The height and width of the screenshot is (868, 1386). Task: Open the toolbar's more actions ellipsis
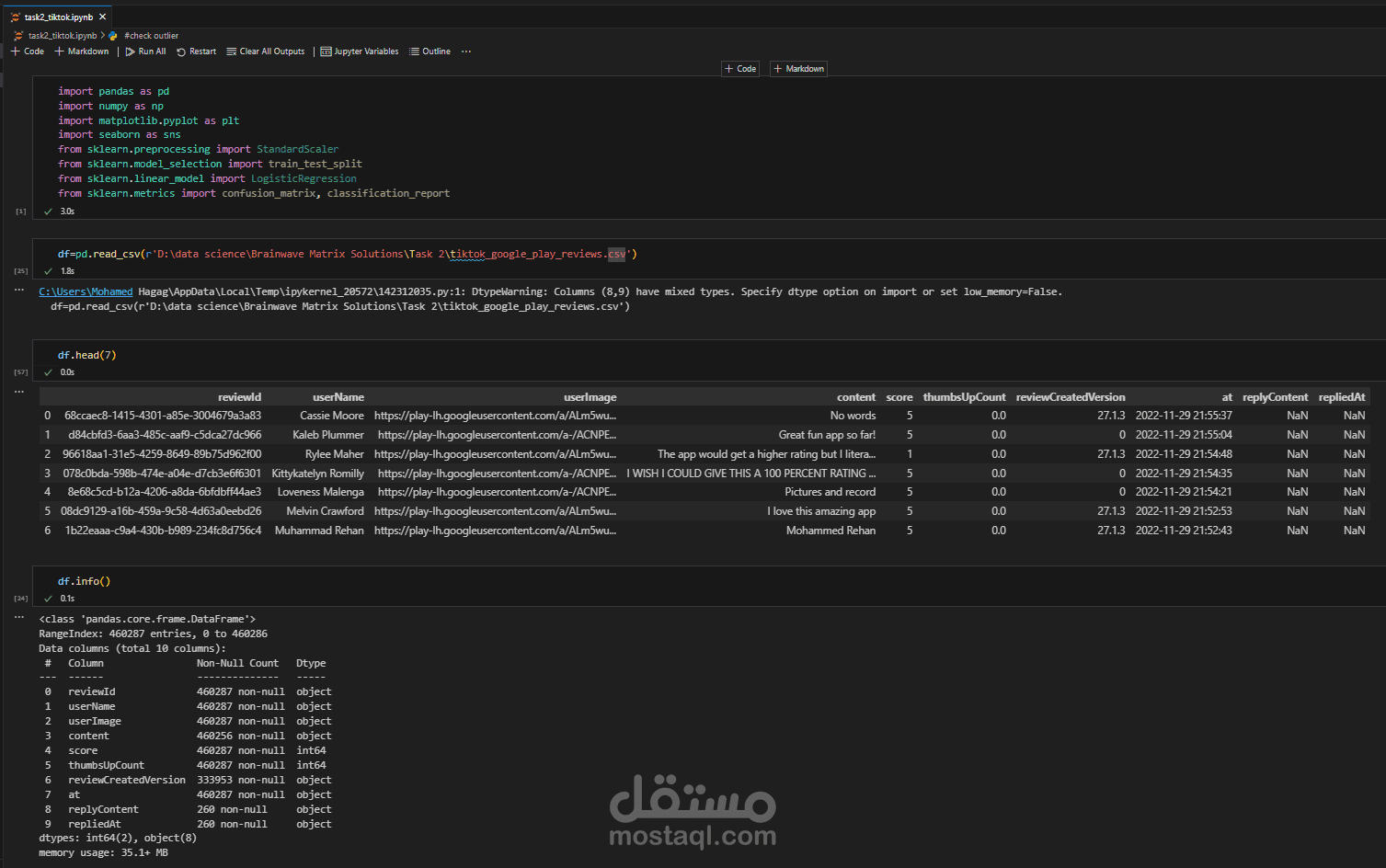466,51
